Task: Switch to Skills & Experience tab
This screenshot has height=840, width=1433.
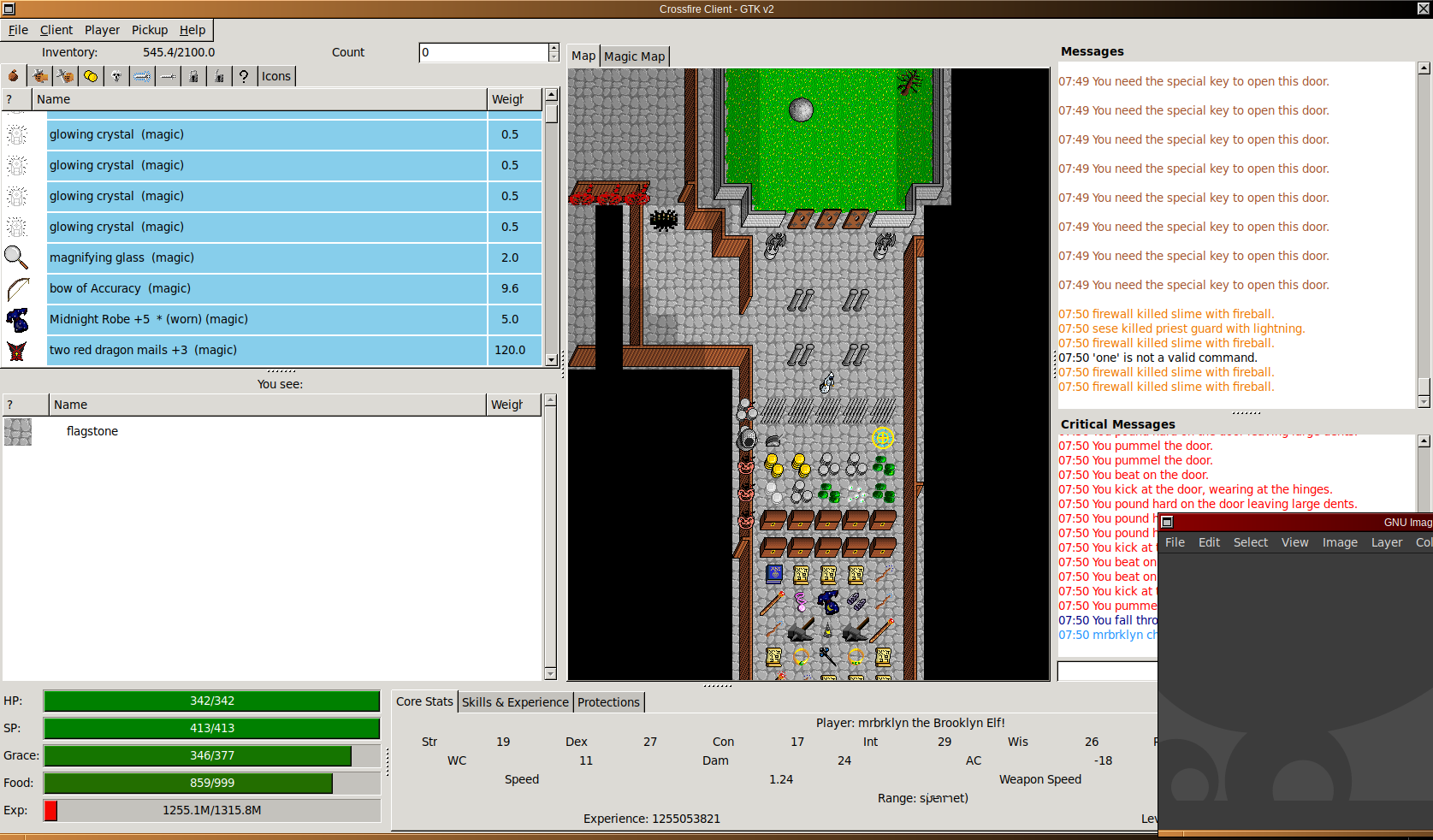Action: [x=515, y=702]
